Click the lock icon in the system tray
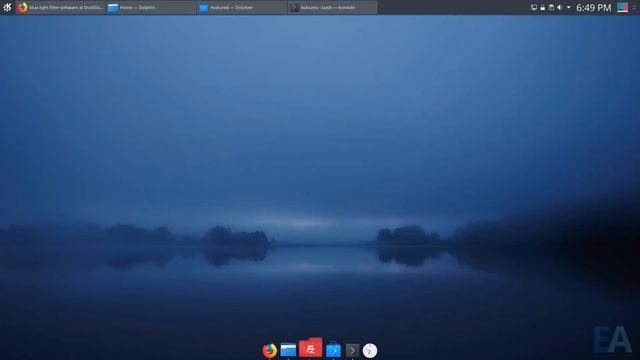Viewport: 640px width, 360px height. coord(542,7)
